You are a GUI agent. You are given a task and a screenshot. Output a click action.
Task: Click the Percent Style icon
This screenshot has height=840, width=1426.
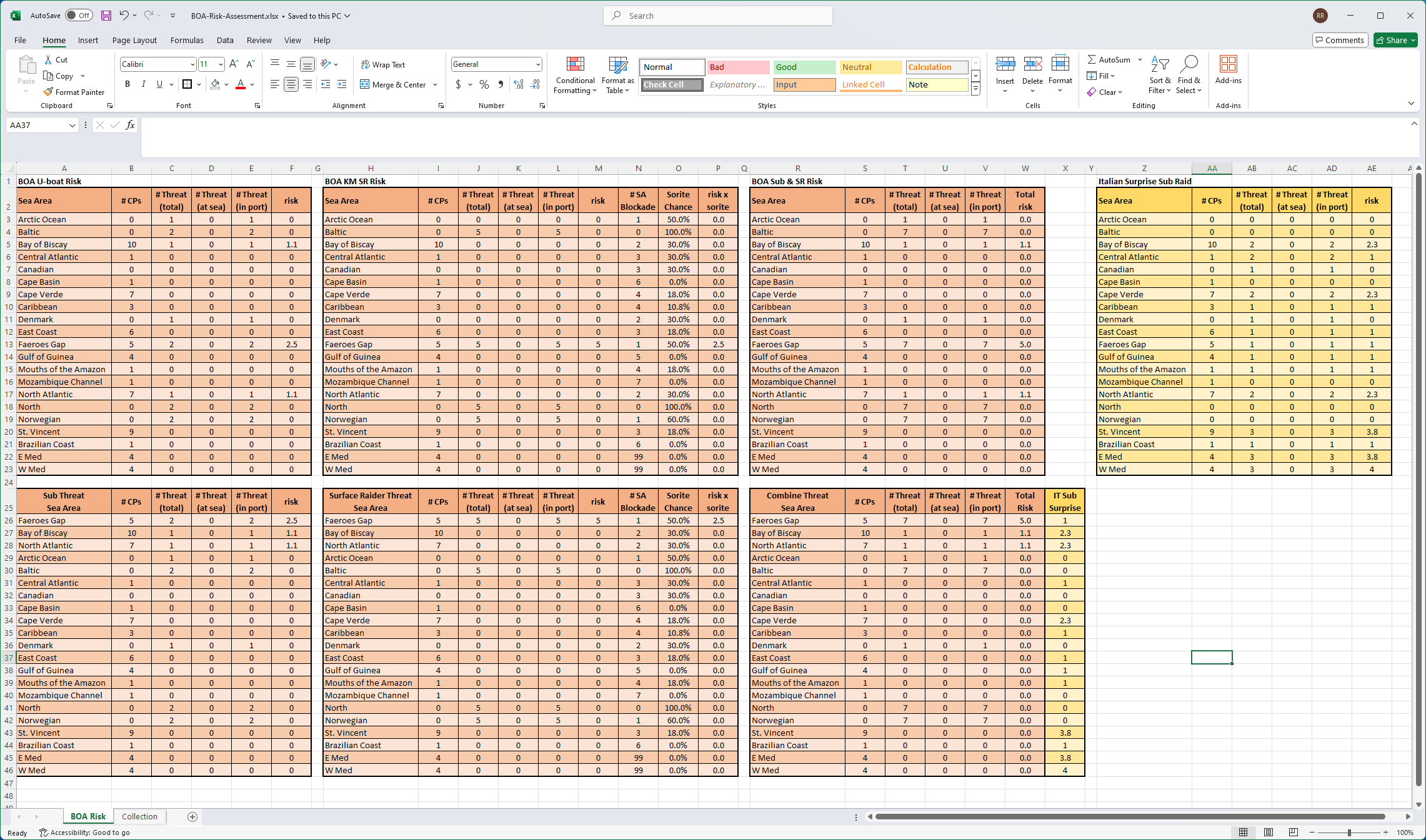coord(484,84)
